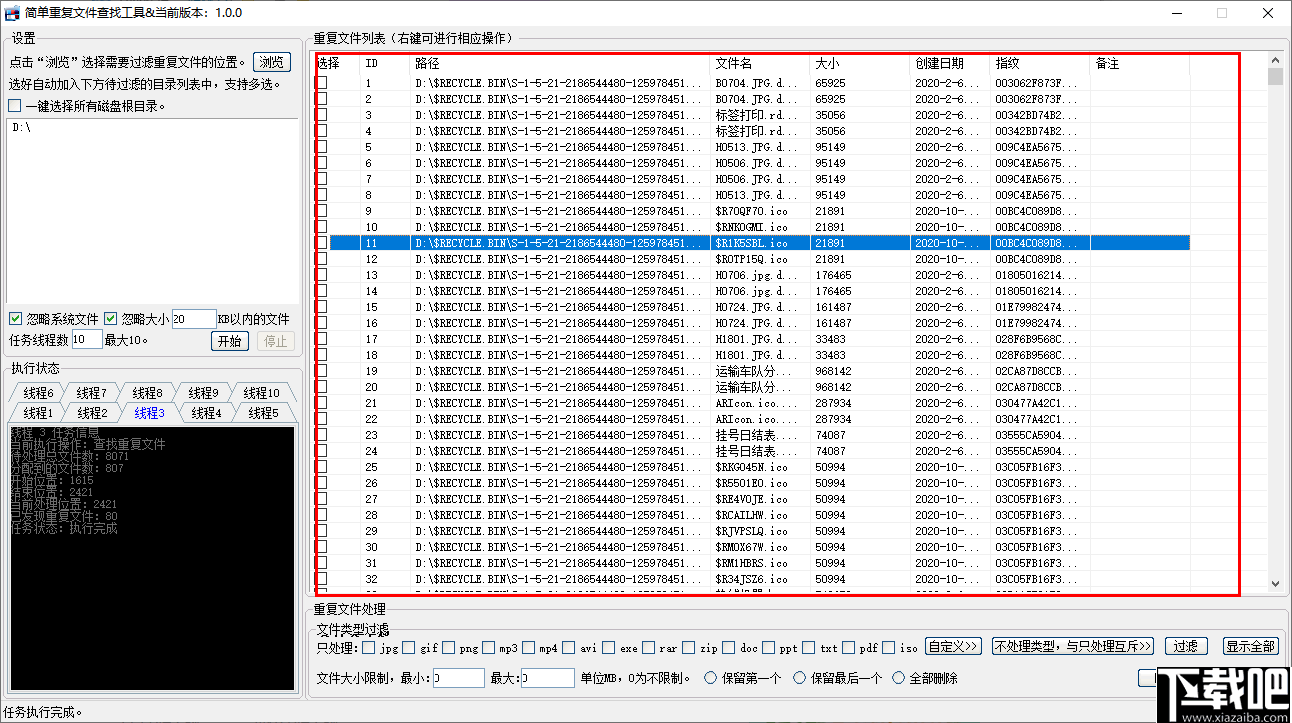The width and height of the screenshot is (1292, 723).
Task: Tick the checkbox for row ID 20
Action: tap(322, 387)
